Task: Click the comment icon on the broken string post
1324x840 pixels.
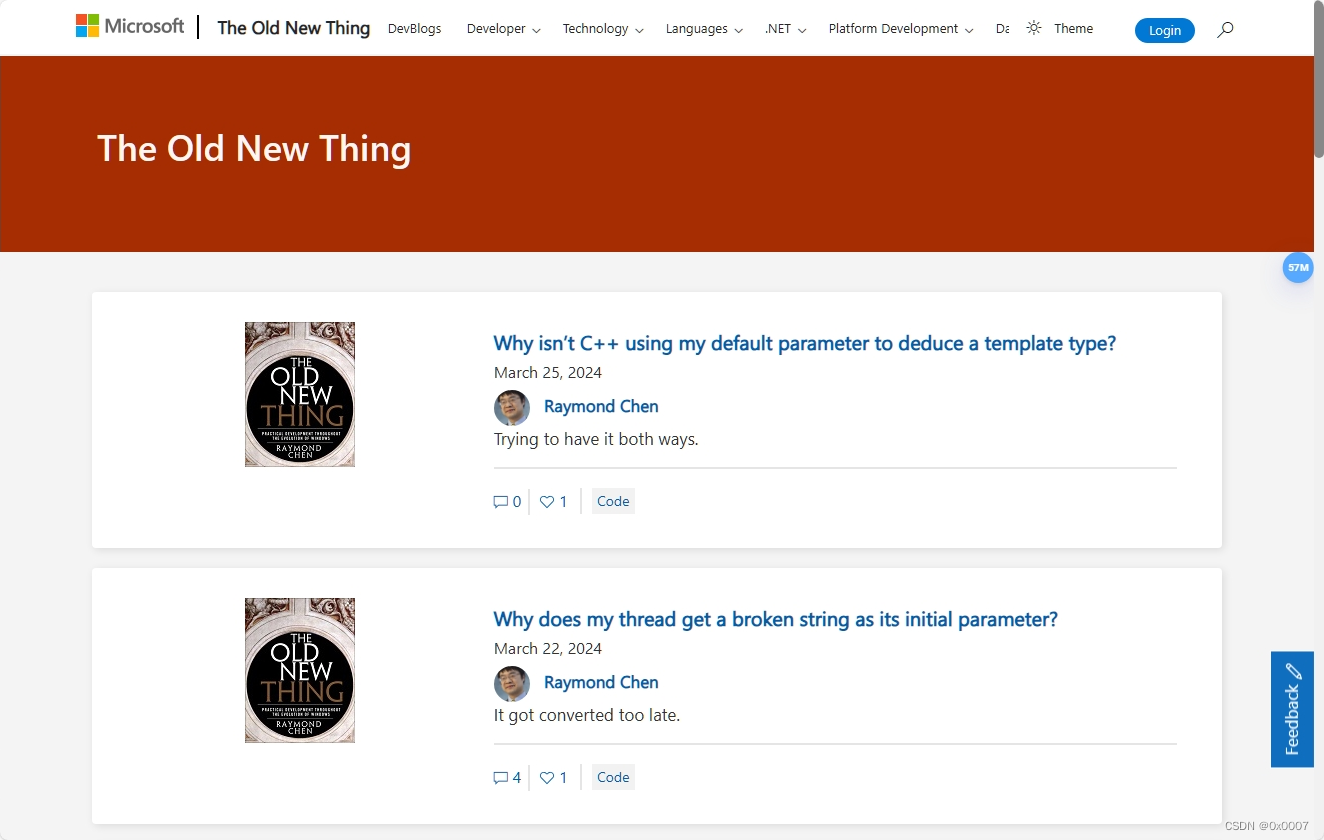Action: point(500,777)
